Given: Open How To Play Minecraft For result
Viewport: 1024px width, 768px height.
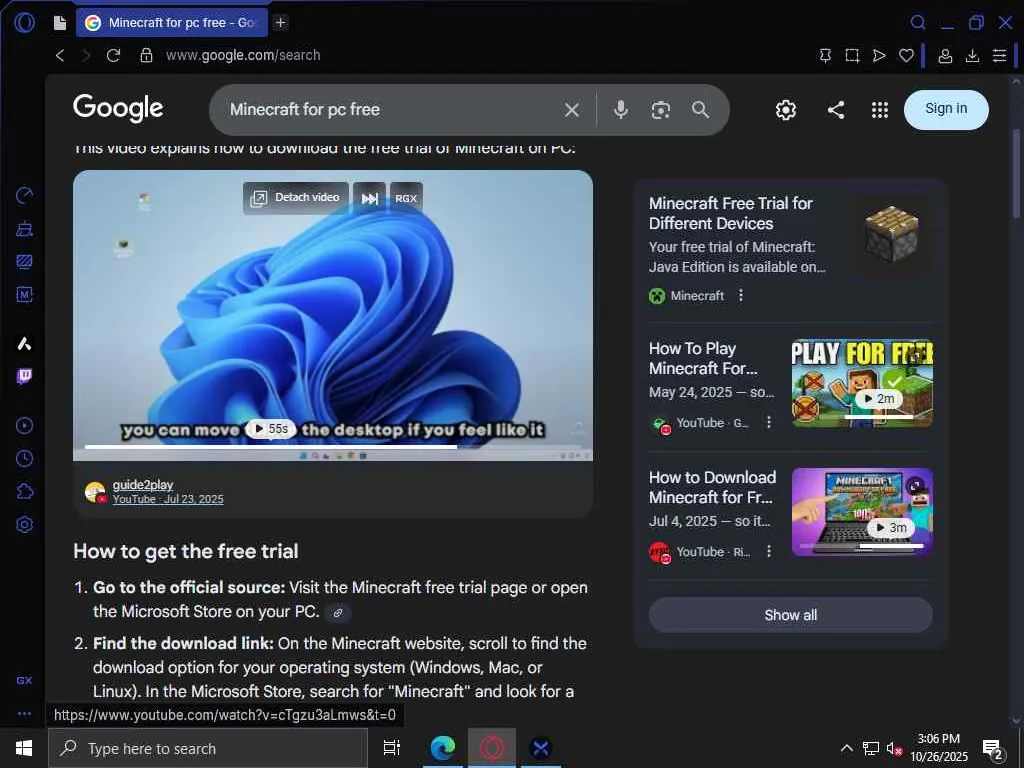Looking at the screenshot, I should pyautogui.click(x=703, y=359).
